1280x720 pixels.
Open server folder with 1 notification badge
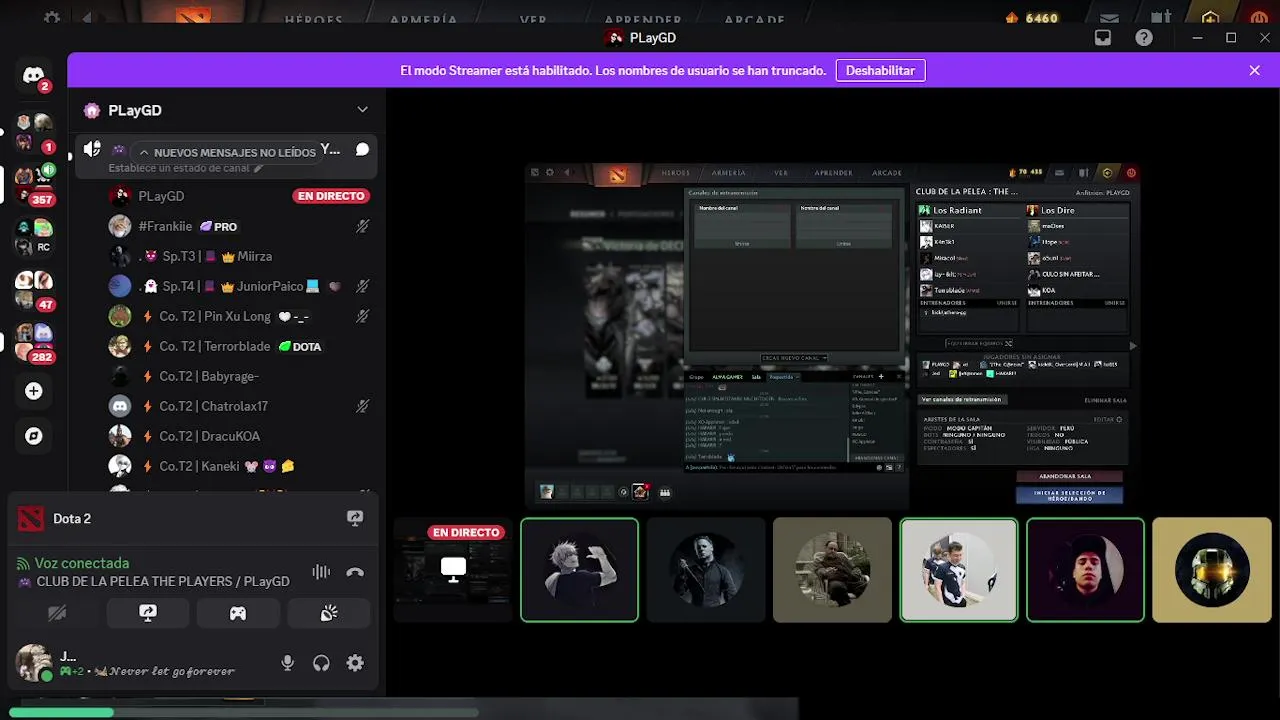[x=33, y=132]
